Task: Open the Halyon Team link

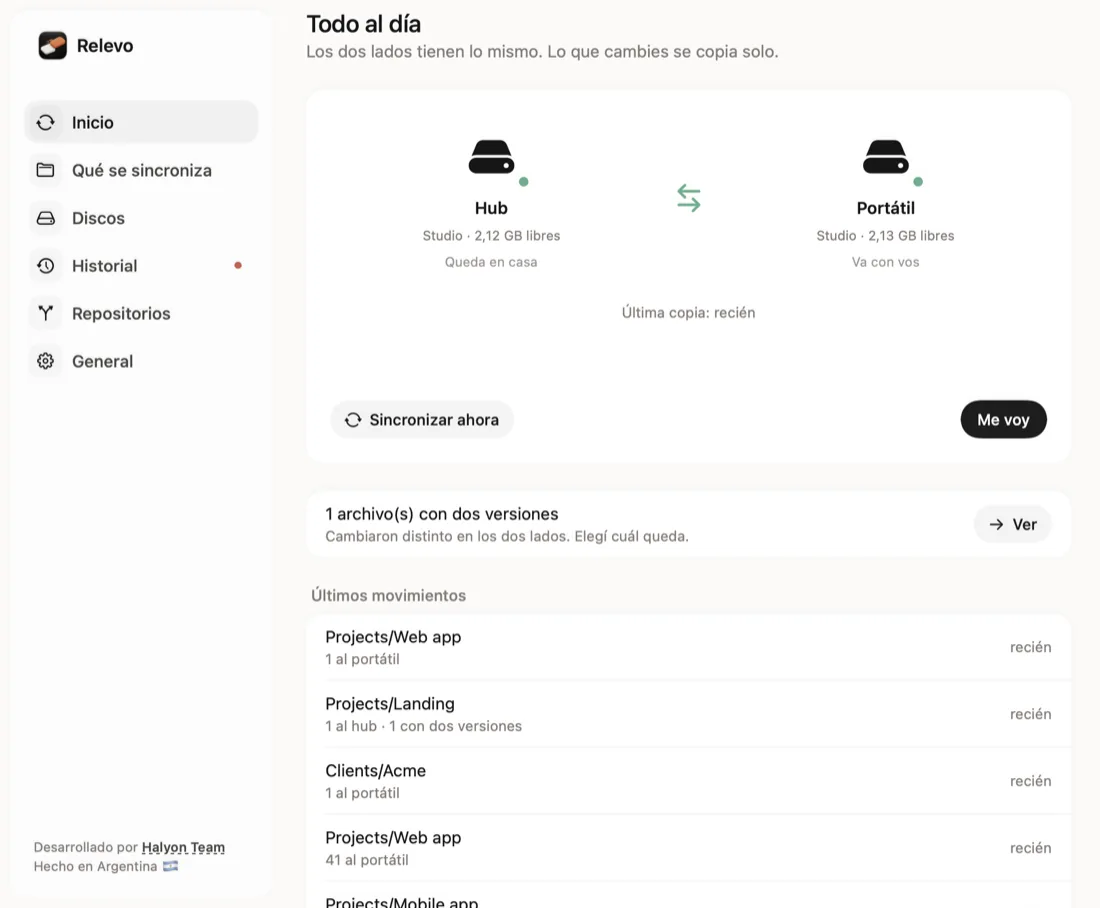Action: 183,847
